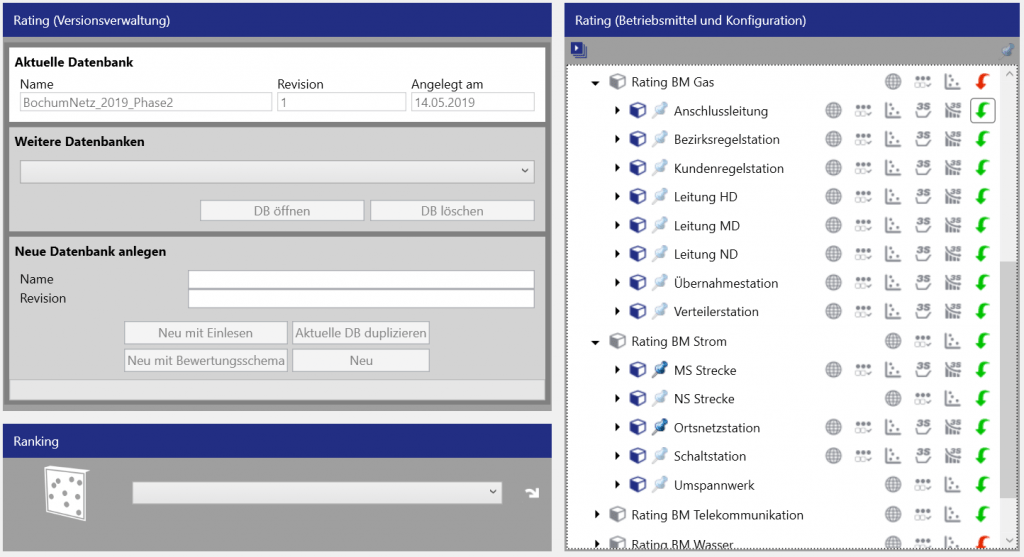
Task: Expand the Rating BM Telekommunikation node
Action: (597, 515)
